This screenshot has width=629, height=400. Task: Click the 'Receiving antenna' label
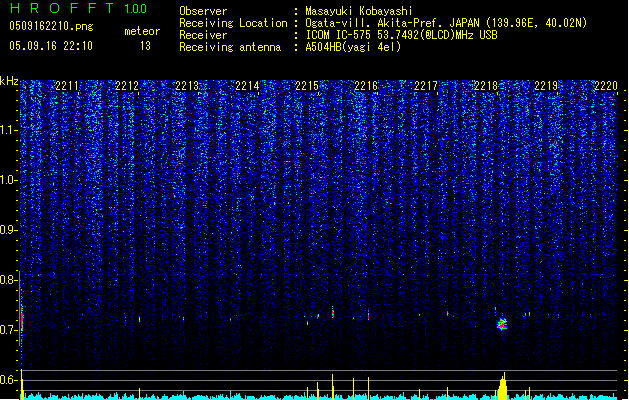(230, 47)
